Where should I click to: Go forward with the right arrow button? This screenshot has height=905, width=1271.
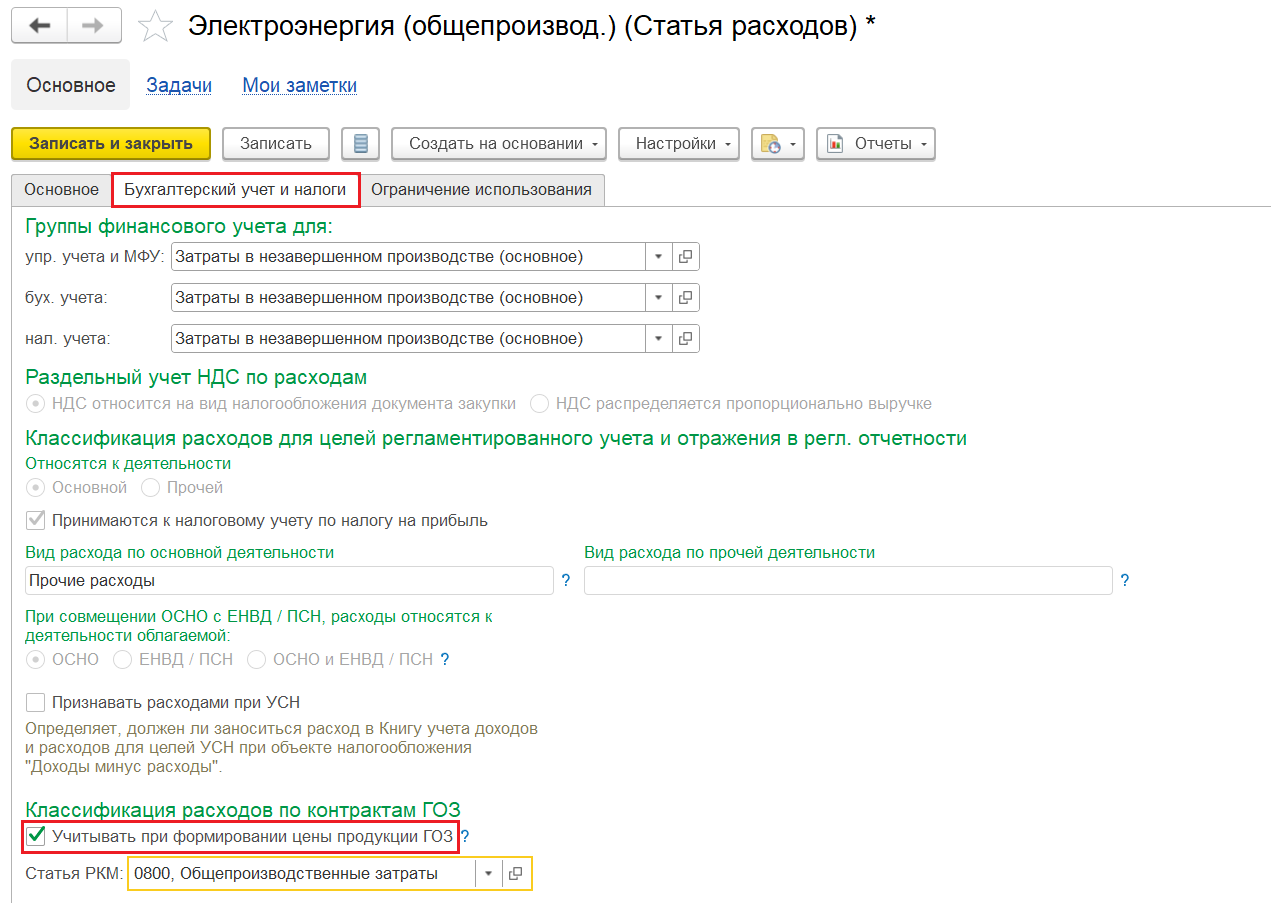94,26
